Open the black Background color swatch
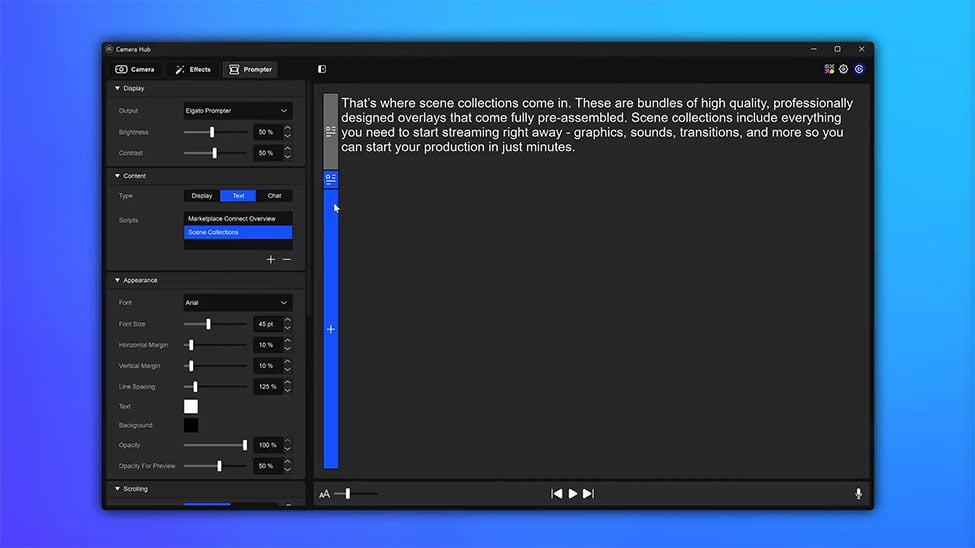 191,425
